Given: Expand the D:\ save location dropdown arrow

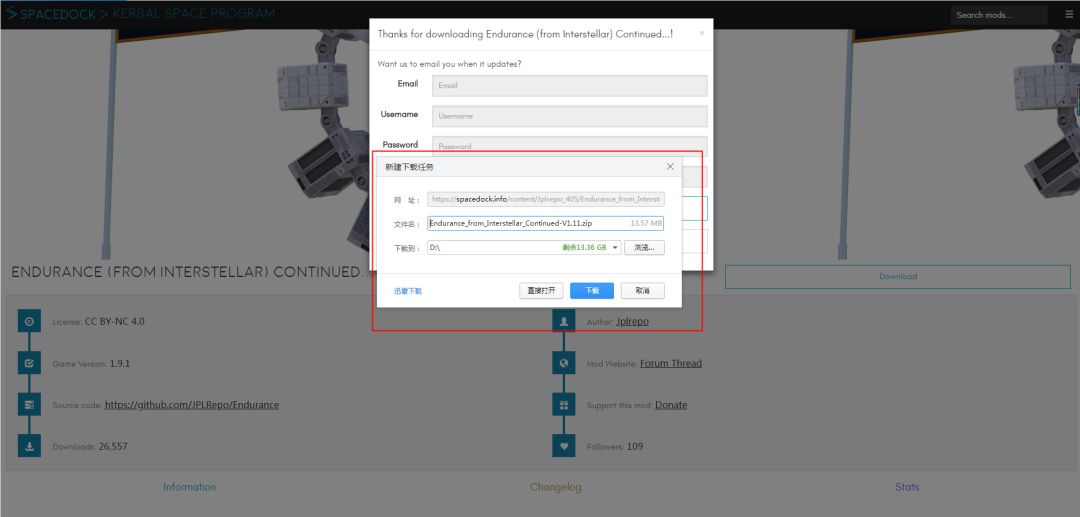Looking at the screenshot, I should point(615,248).
